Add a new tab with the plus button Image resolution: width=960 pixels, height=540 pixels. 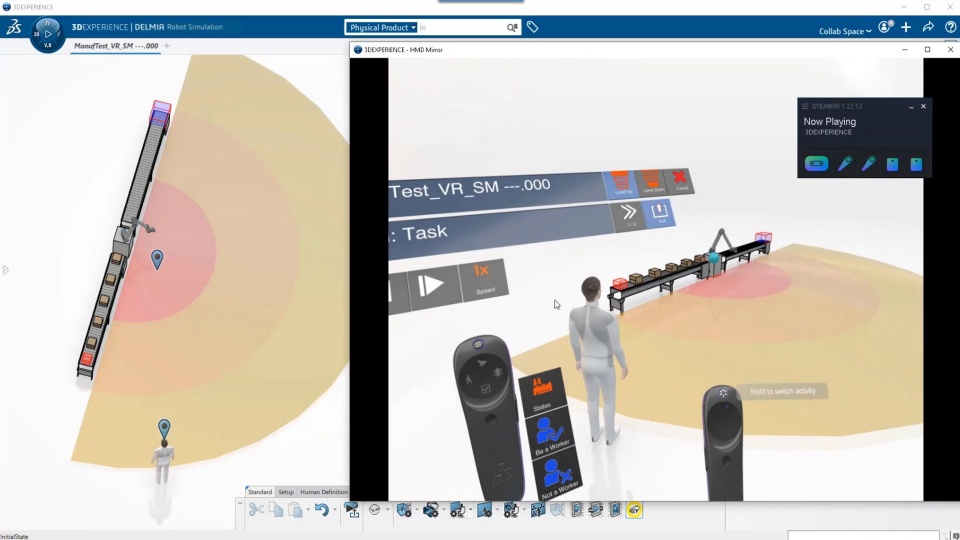point(167,46)
